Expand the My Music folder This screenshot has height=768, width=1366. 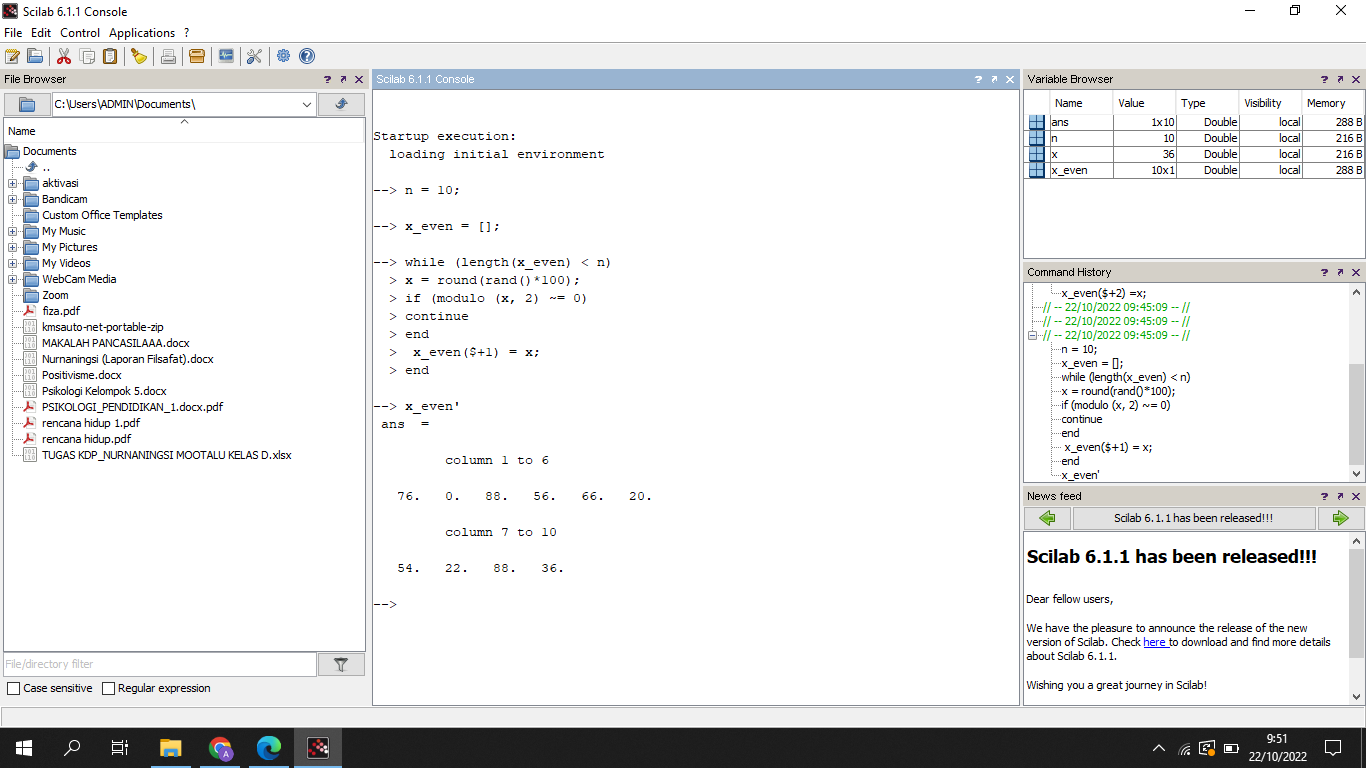click(12, 231)
